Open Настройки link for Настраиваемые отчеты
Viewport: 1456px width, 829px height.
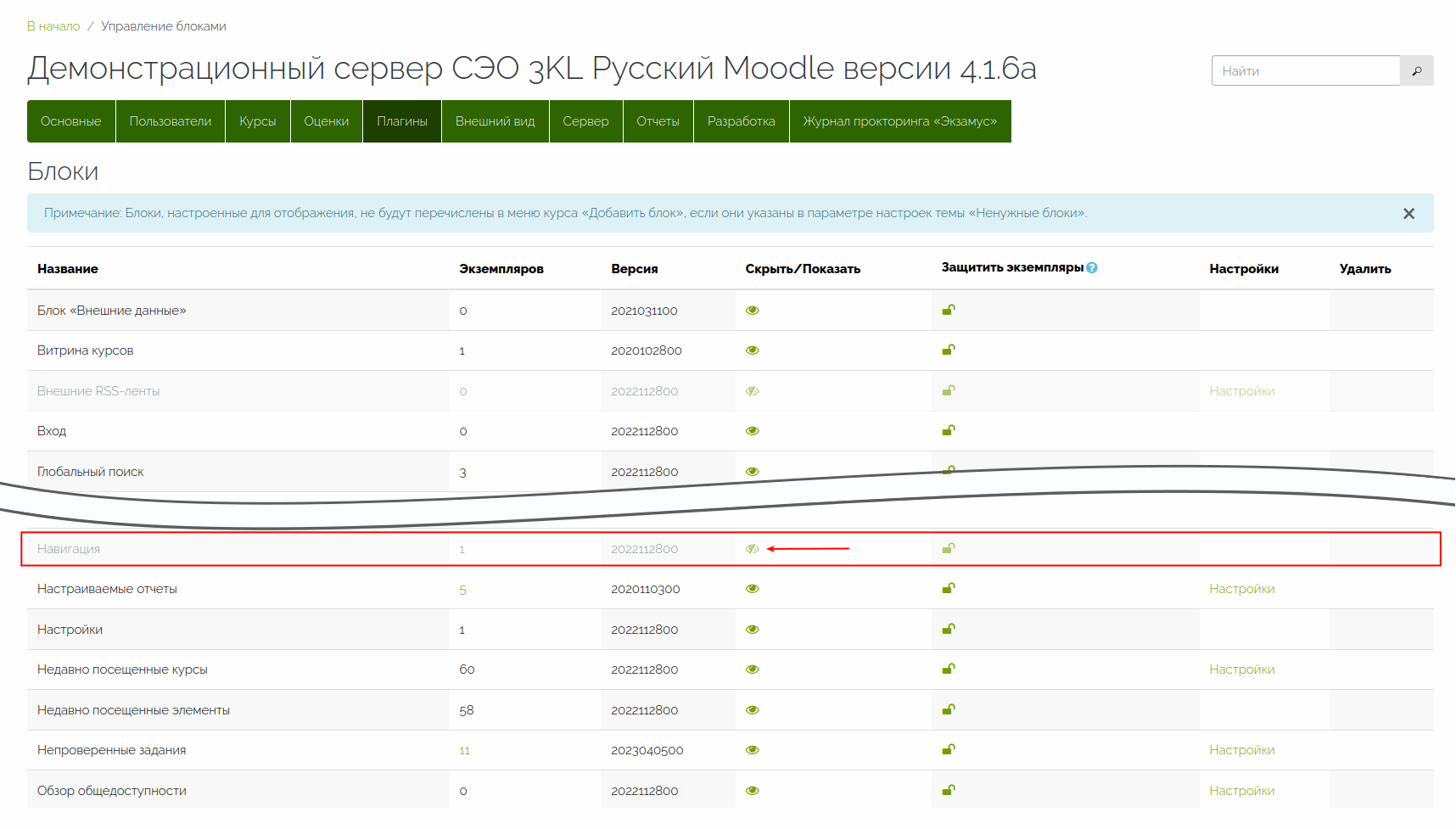click(1242, 589)
